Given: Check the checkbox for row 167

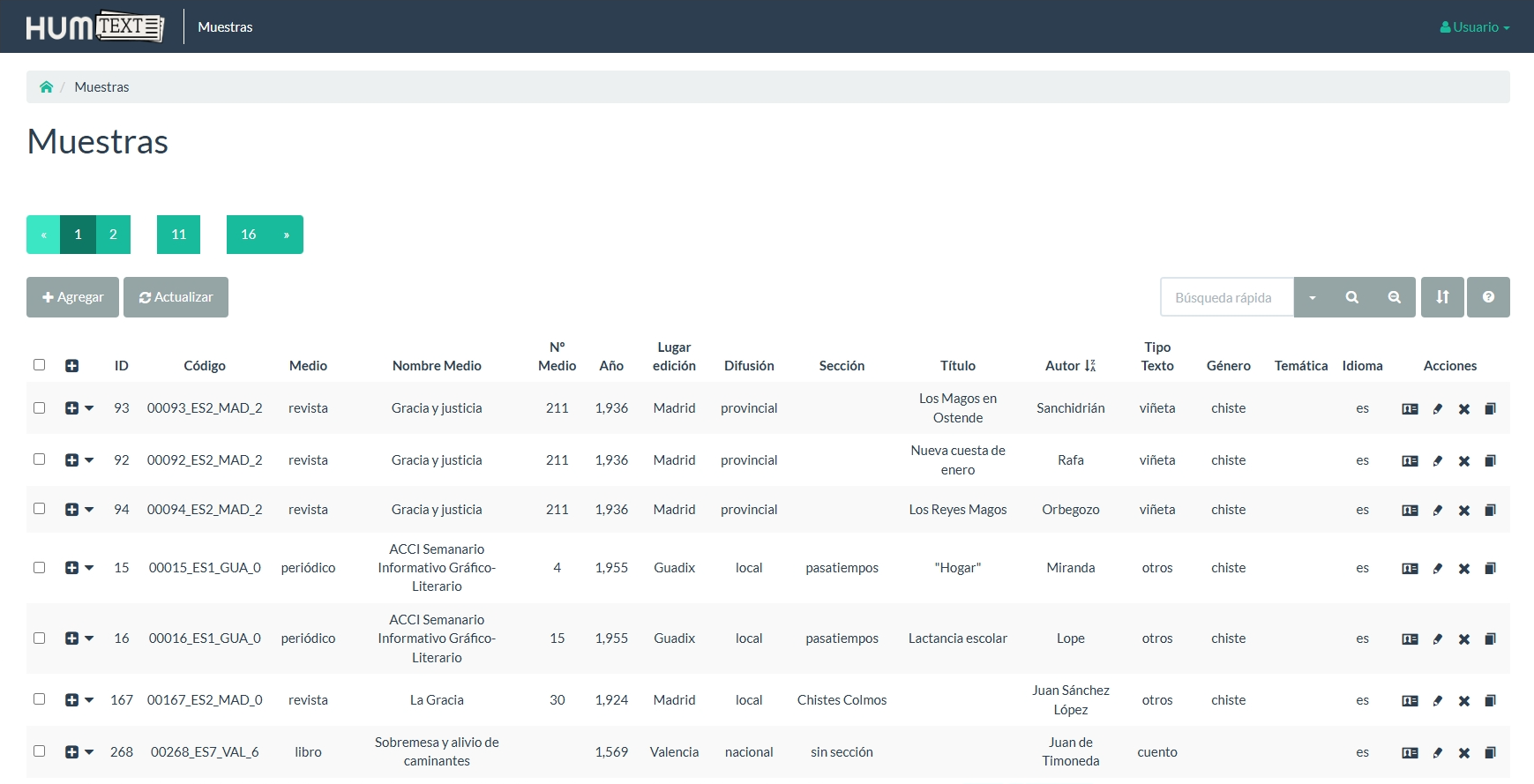Looking at the screenshot, I should 39,699.
